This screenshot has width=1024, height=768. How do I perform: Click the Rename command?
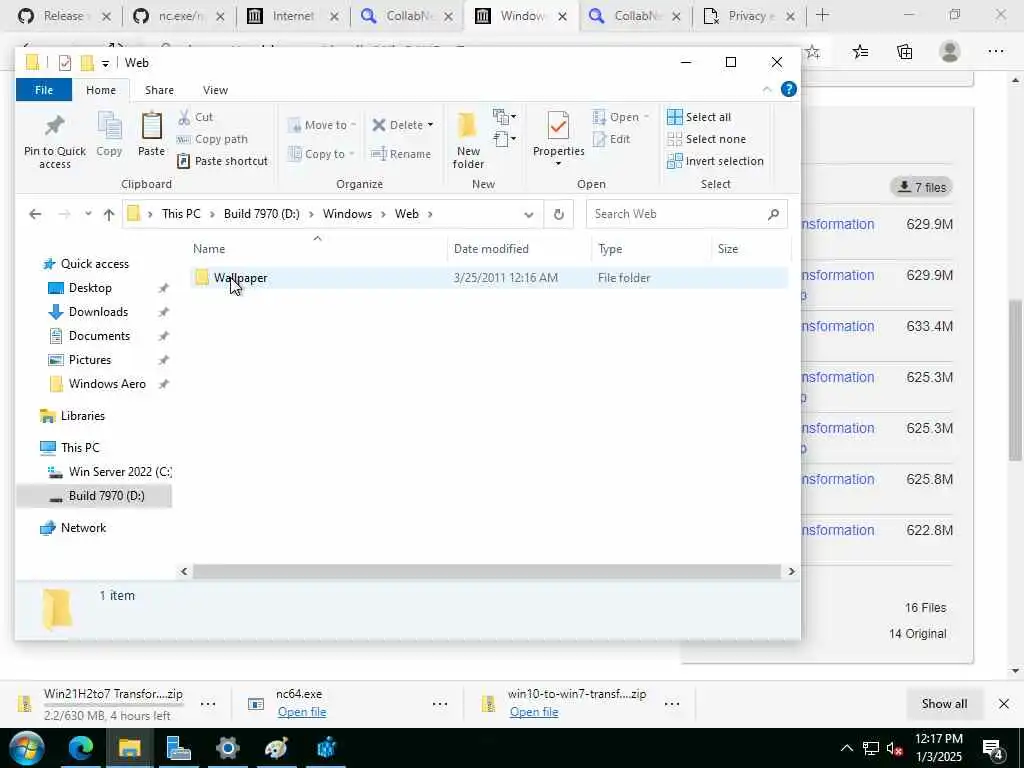tap(401, 154)
